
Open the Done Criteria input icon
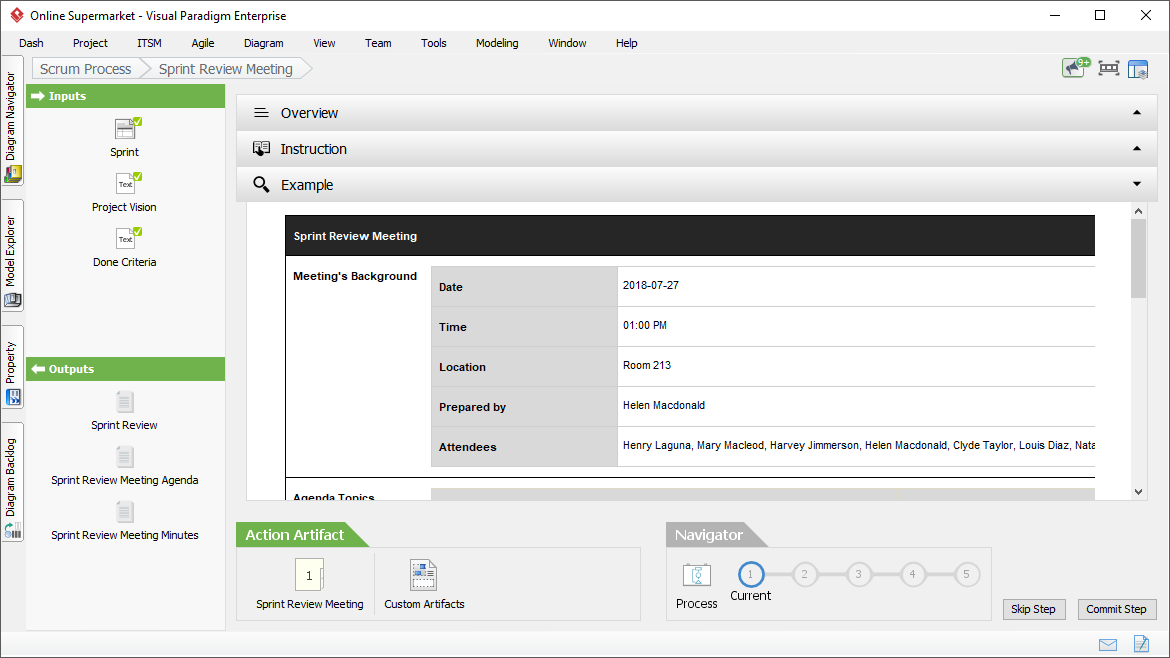(x=125, y=239)
